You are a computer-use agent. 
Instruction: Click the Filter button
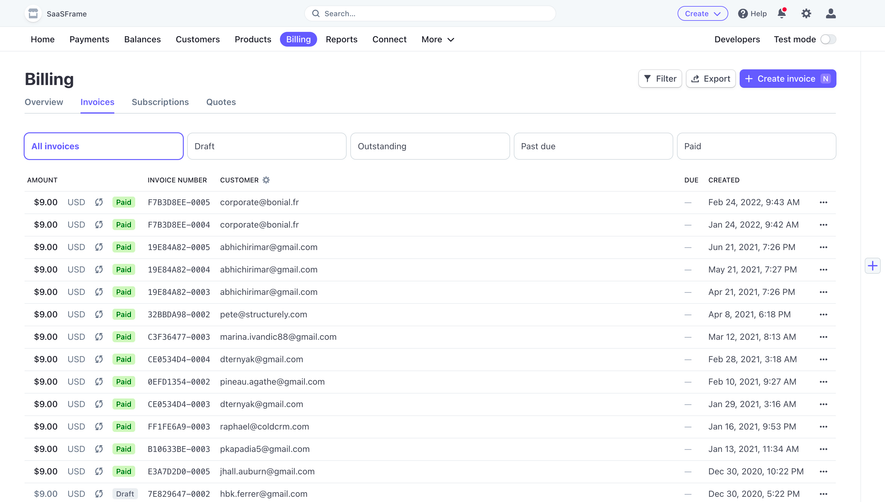pos(660,78)
